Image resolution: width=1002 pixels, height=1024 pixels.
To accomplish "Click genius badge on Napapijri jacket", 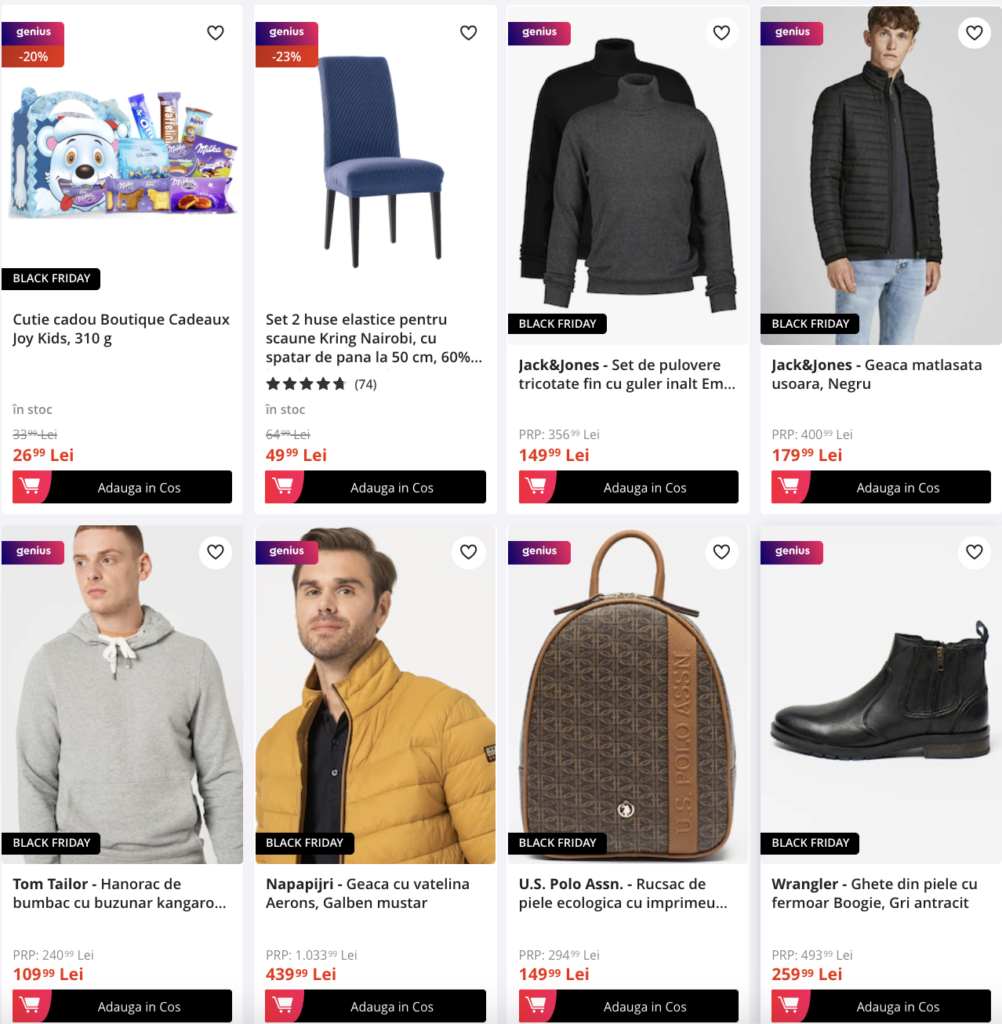I will click(286, 552).
